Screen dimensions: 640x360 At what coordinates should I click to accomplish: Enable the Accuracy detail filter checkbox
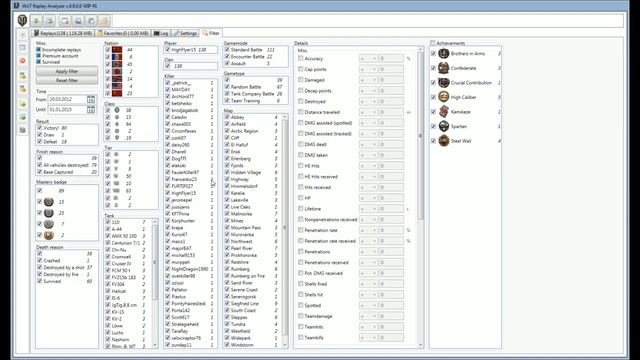coord(300,58)
